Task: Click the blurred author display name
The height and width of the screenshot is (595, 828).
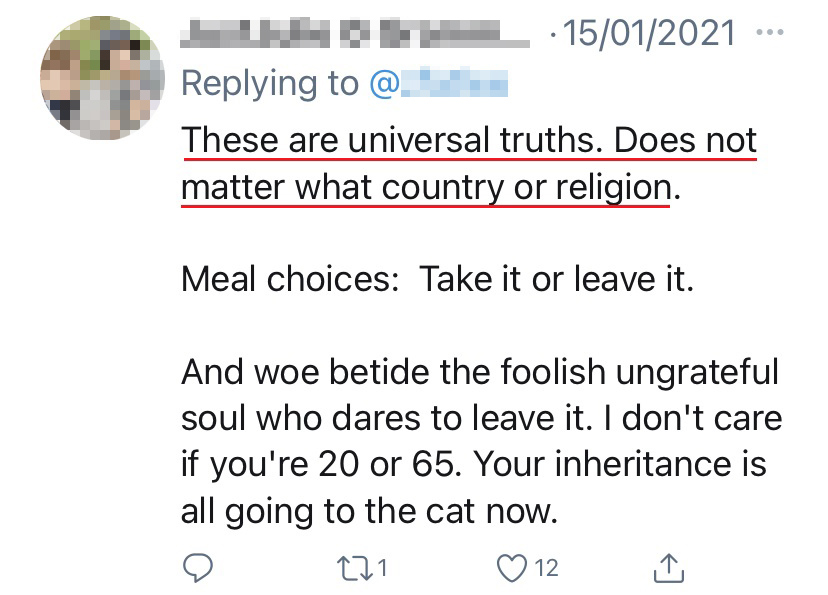Action: pyautogui.click(x=355, y=34)
